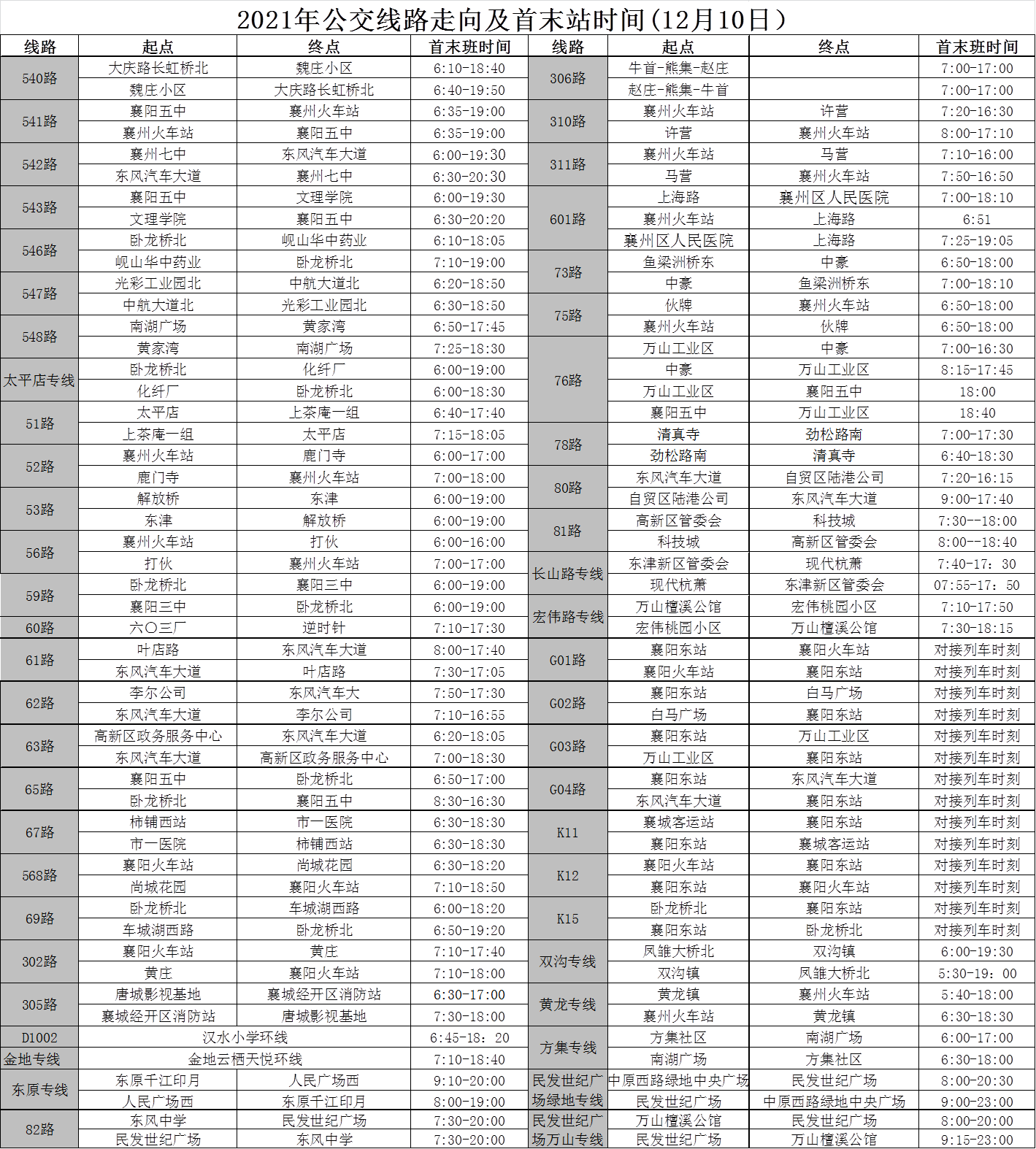Select the highlighted 6:30-17:00 time cell
The image size is (1036, 1149).
(x=469, y=994)
